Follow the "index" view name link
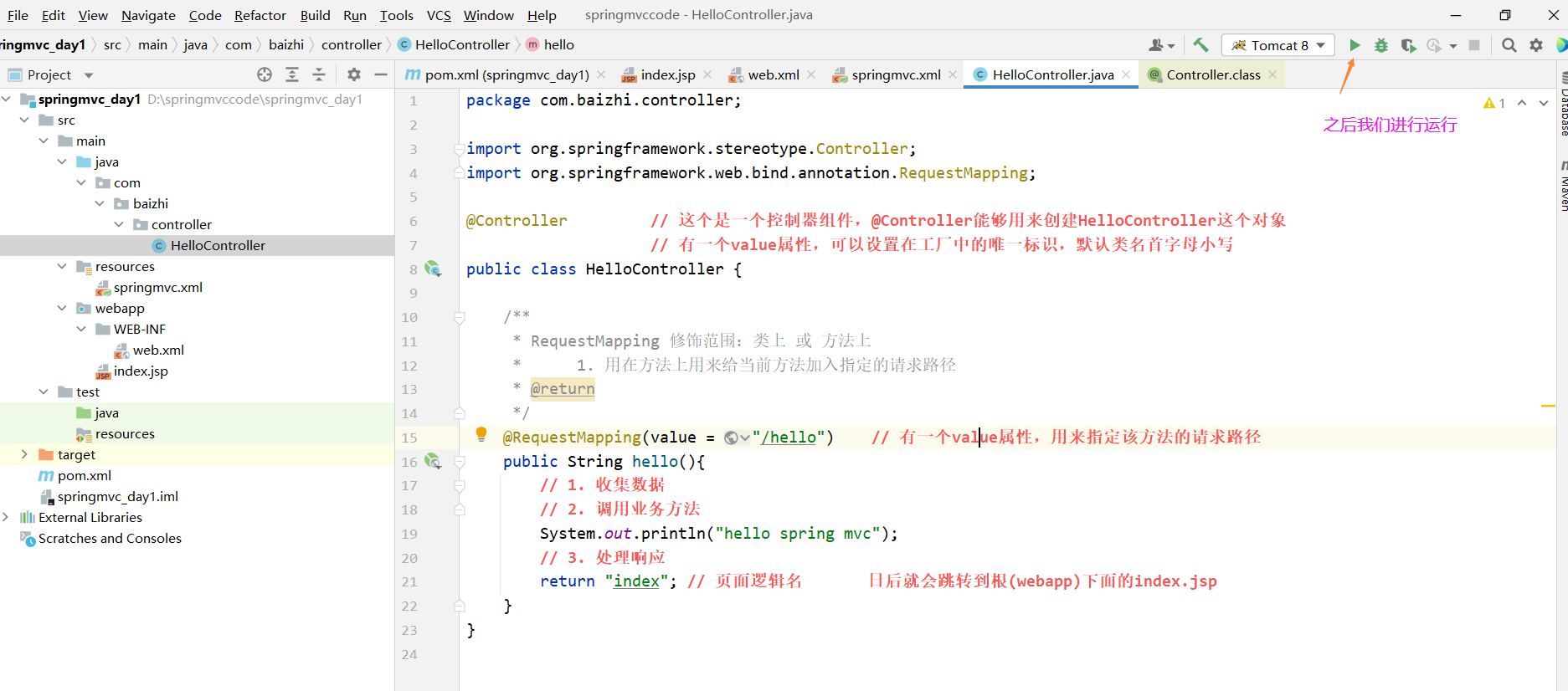The image size is (1568, 691). (x=636, y=581)
